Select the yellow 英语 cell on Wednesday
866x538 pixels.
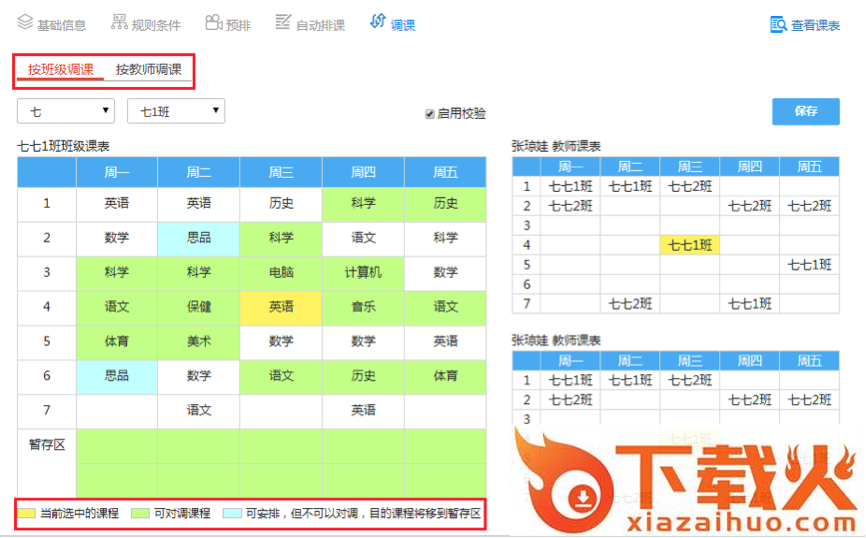(281, 307)
